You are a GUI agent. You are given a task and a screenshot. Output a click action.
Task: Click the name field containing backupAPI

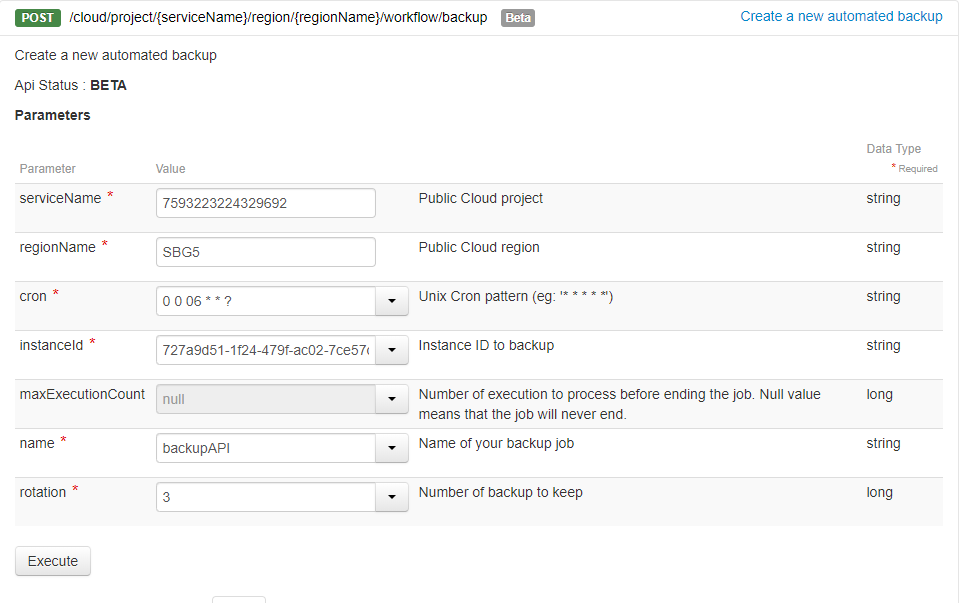point(265,448)
